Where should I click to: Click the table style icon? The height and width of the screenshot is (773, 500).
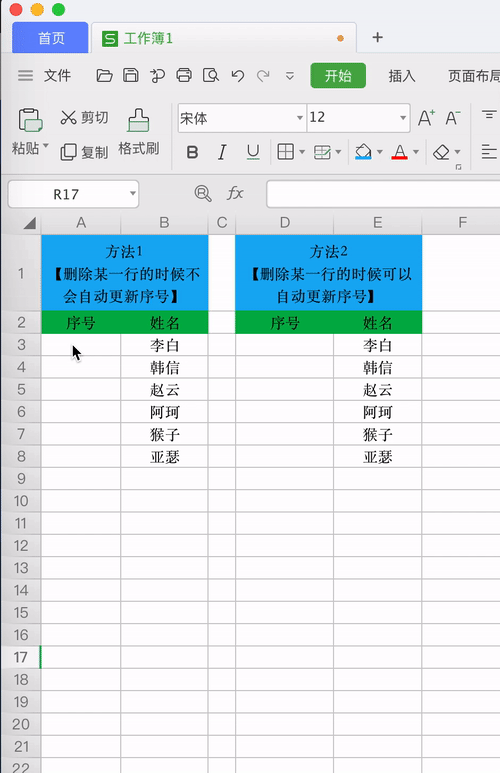322,152
